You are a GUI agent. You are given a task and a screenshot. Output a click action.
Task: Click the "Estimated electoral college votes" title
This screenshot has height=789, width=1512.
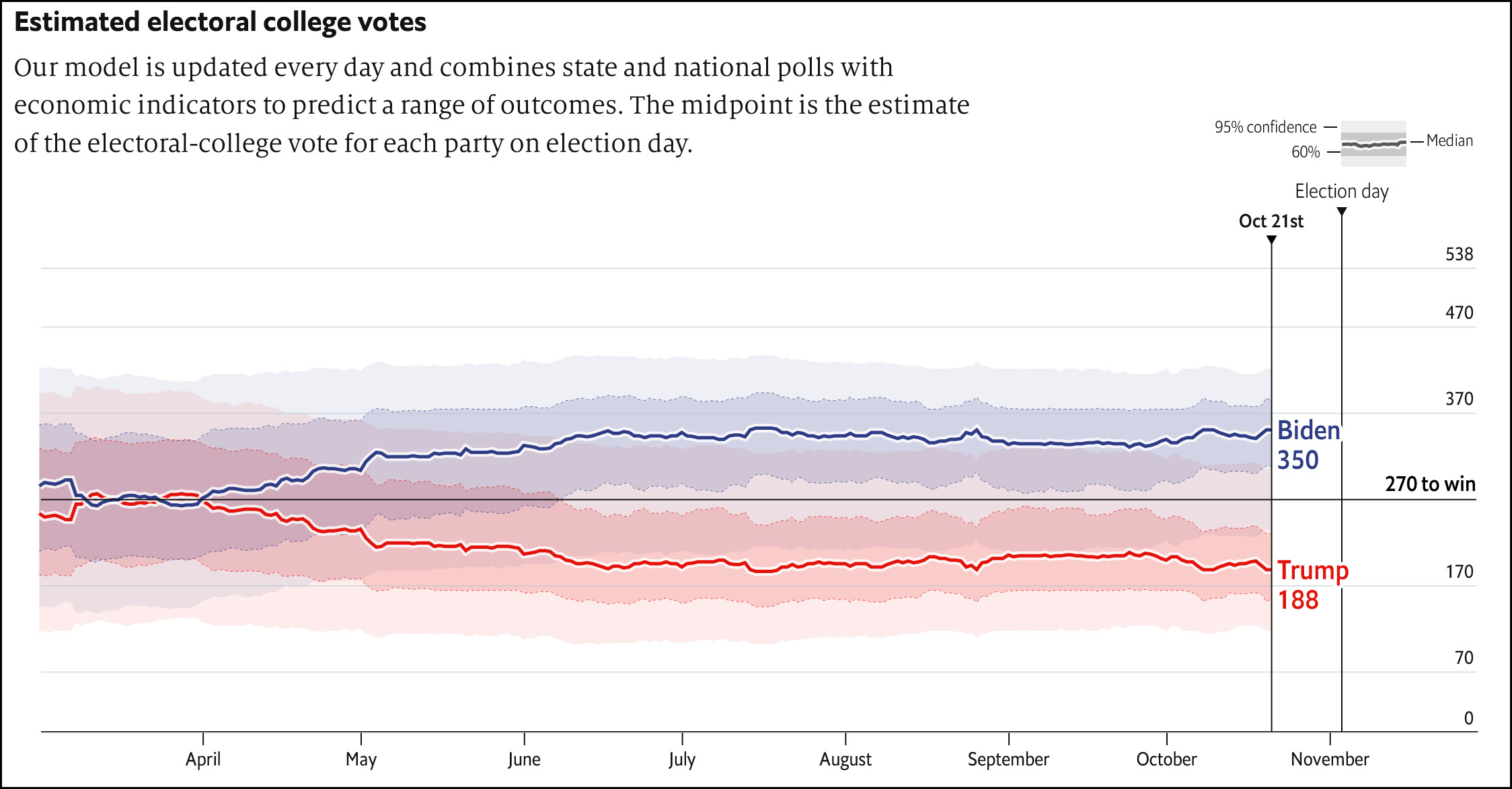[x=220, y=22]
